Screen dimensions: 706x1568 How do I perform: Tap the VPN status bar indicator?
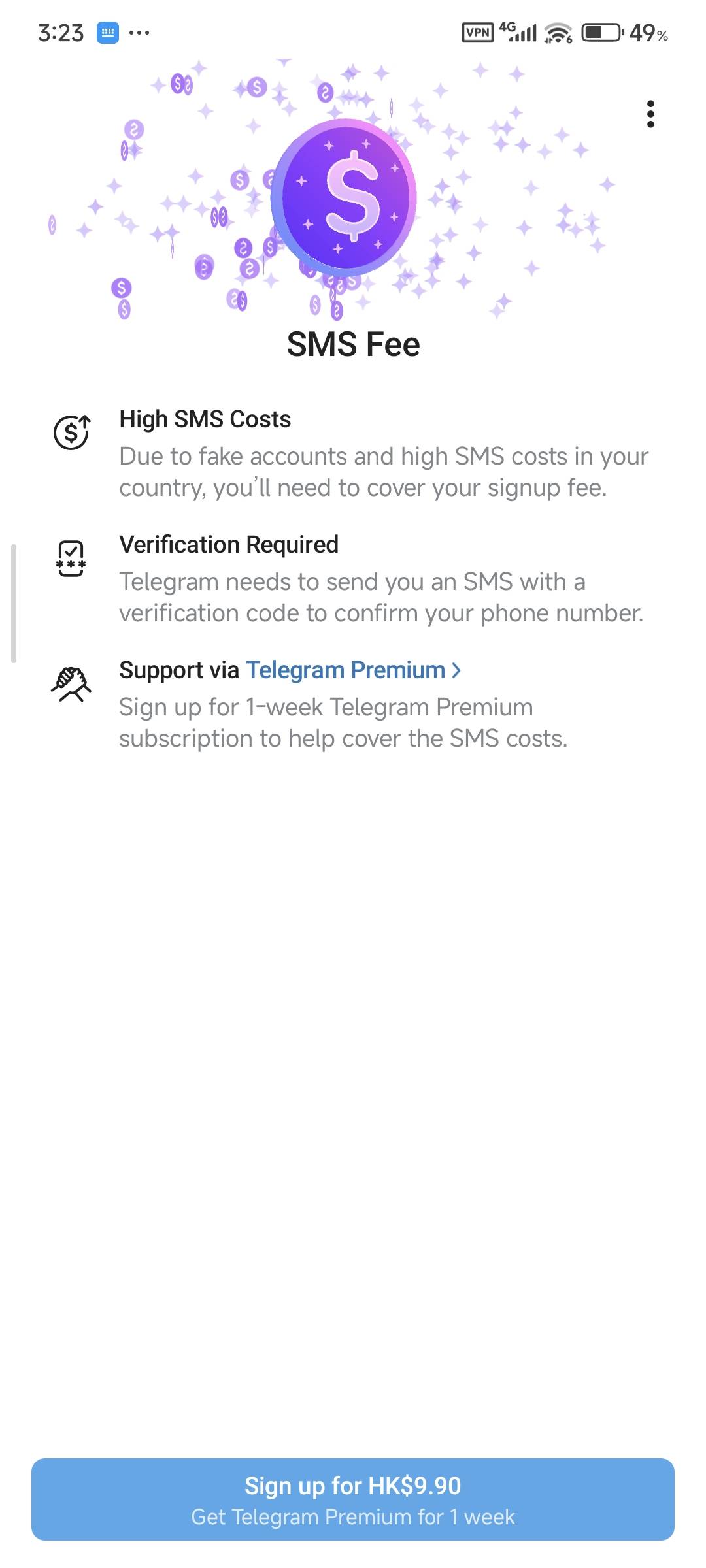(477, 32)
